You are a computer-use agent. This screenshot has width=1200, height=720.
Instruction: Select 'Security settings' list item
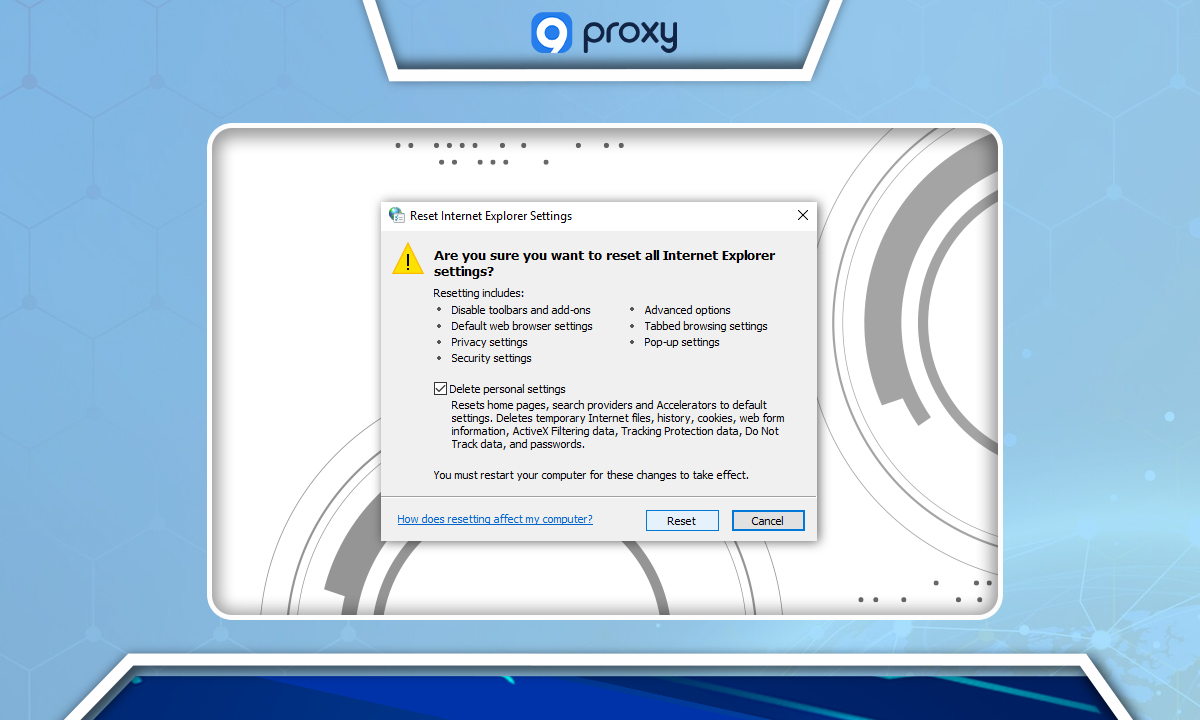click(491, 358)
